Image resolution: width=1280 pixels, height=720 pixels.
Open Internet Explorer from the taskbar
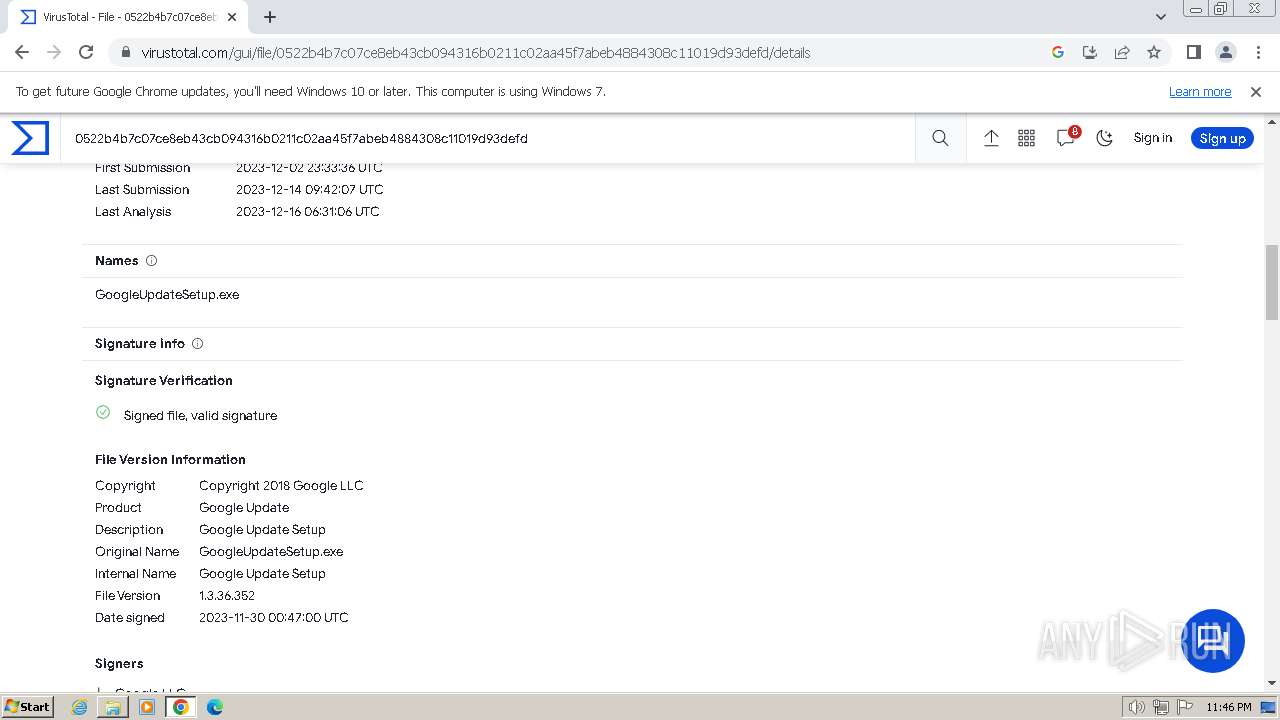pyautogui.click(x=80, y=707)
